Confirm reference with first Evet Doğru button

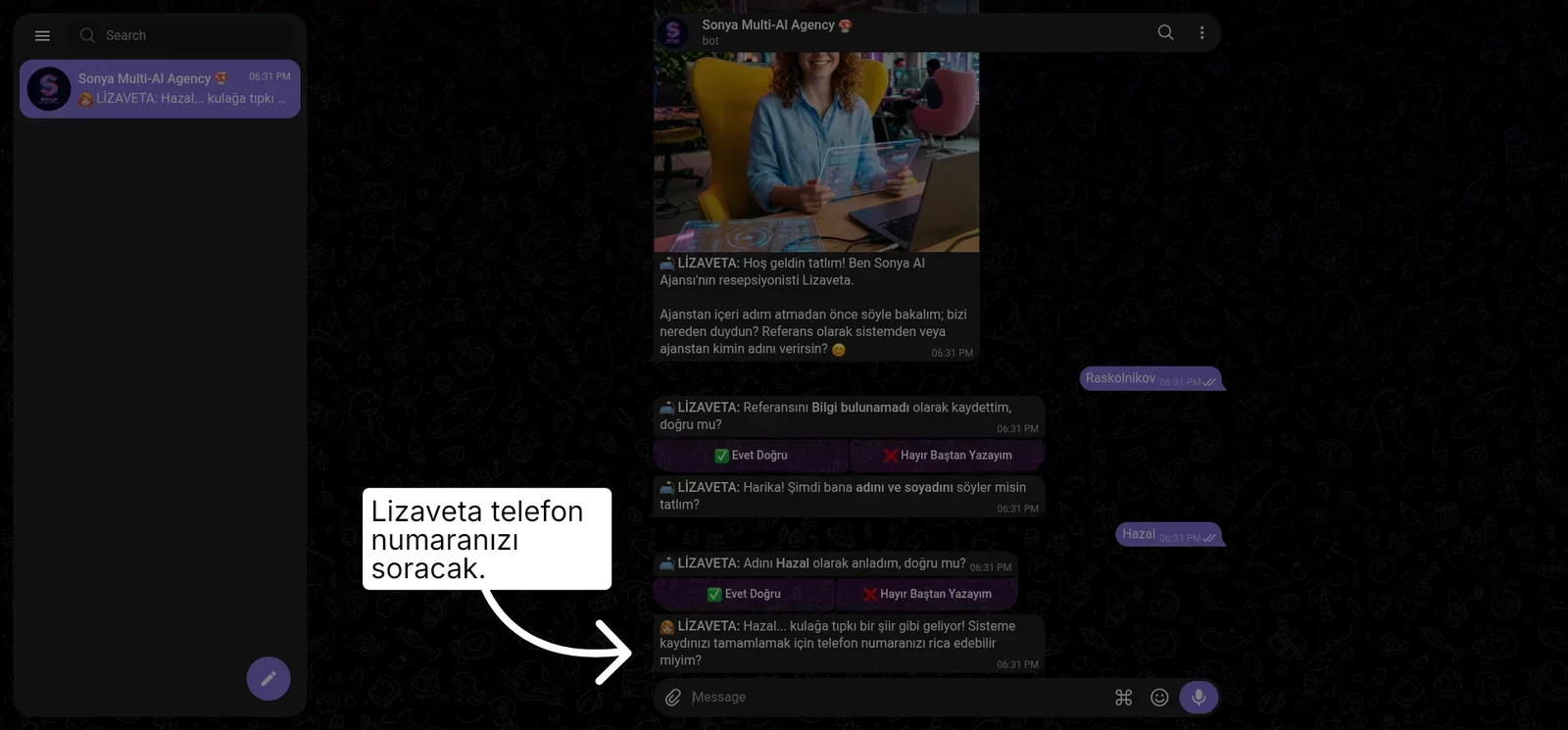pos(751,456)
